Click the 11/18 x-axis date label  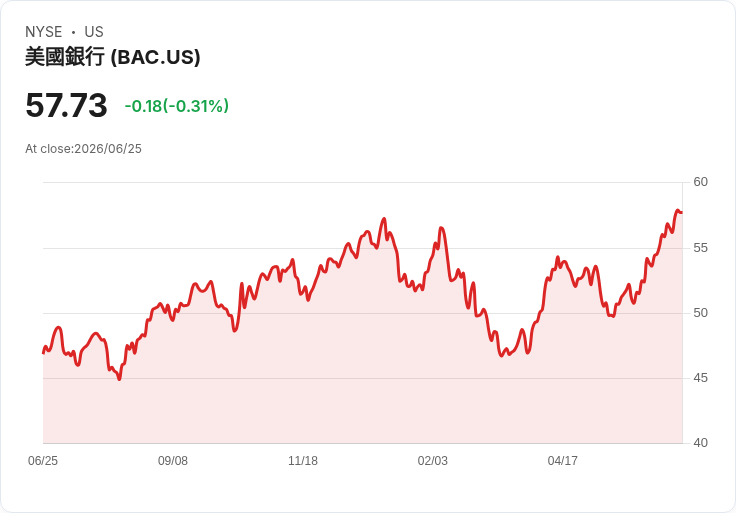[x=303, y=461]
